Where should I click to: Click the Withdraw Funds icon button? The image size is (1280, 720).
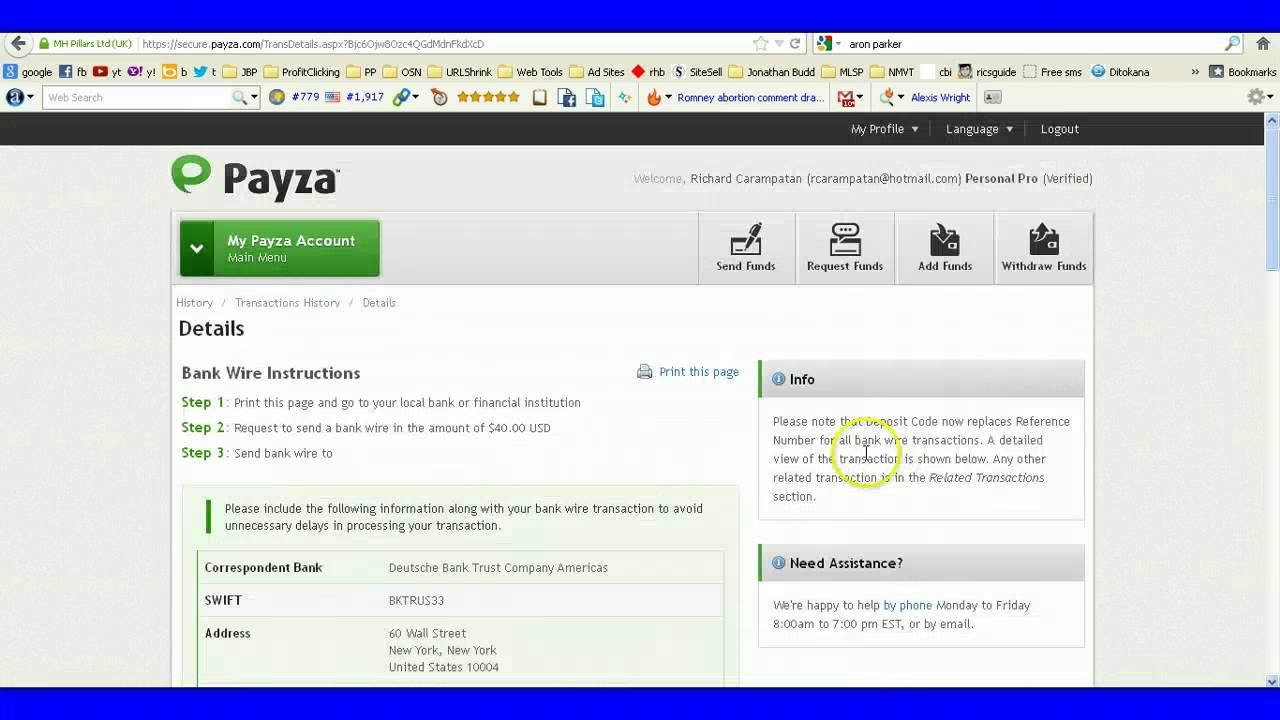pos(1044,247)
